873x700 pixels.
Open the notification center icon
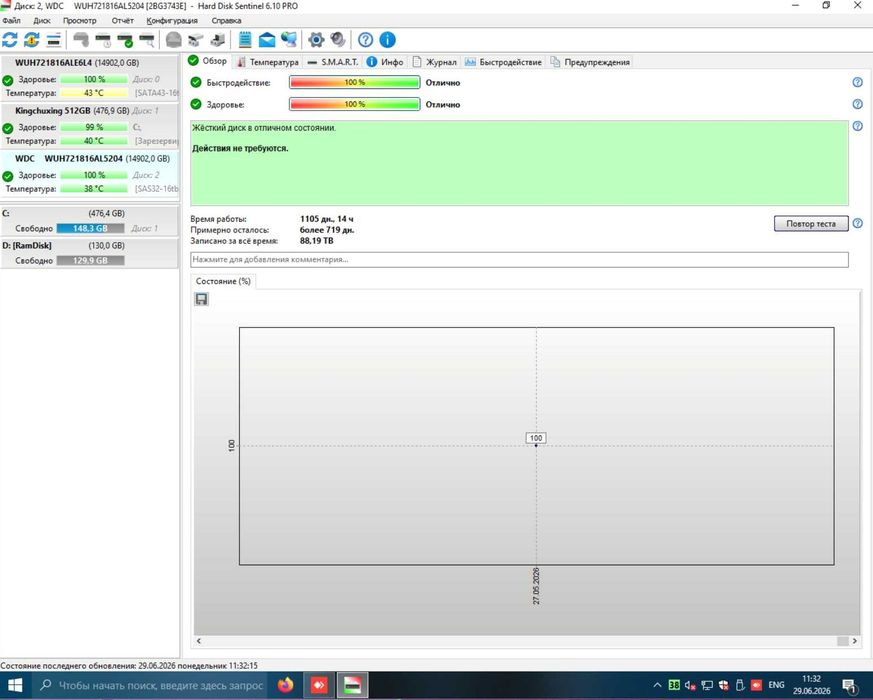click(x=850, y=686)
